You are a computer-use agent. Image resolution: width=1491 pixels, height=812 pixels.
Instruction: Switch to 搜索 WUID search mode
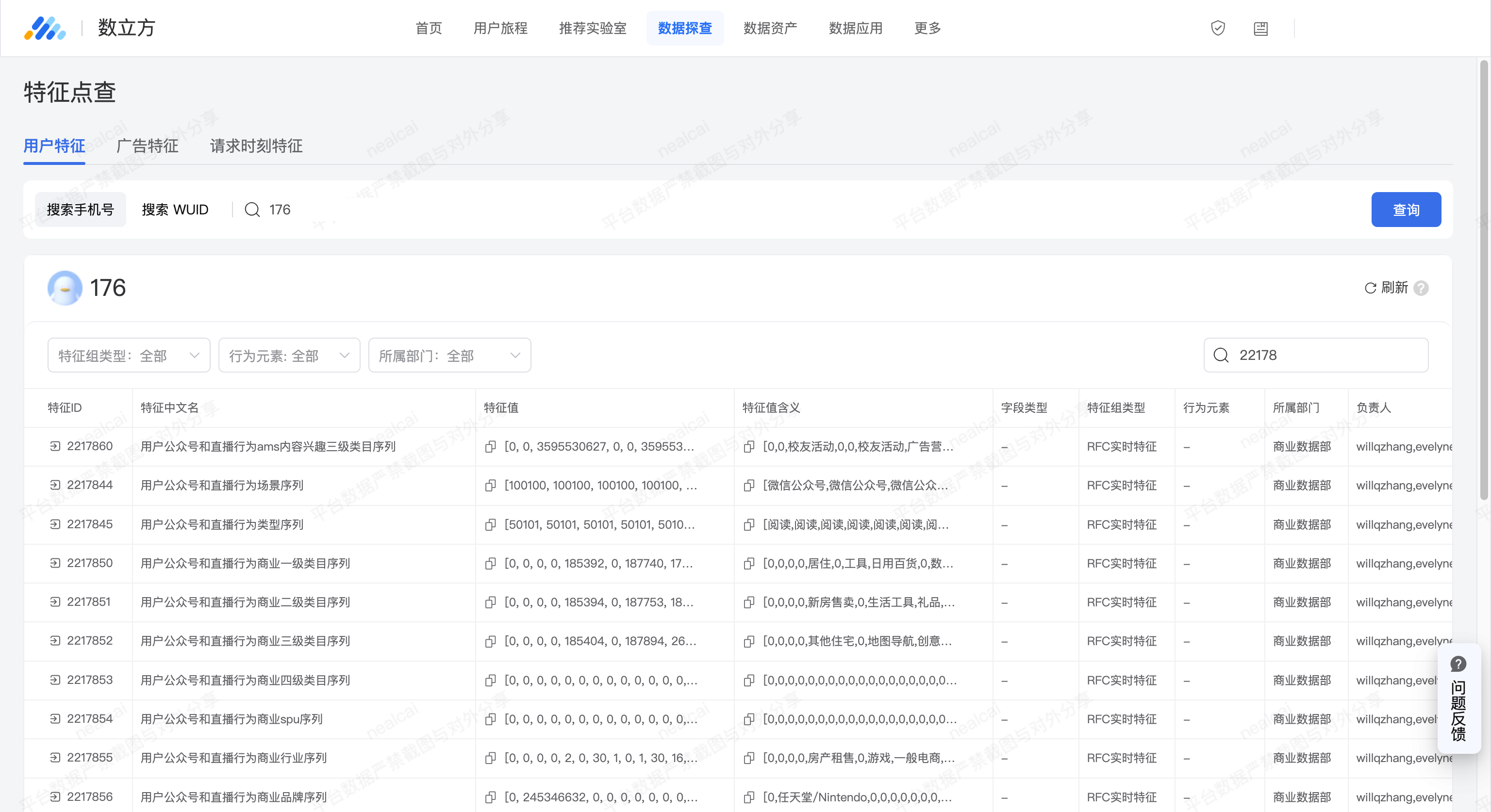click(175, 210)
